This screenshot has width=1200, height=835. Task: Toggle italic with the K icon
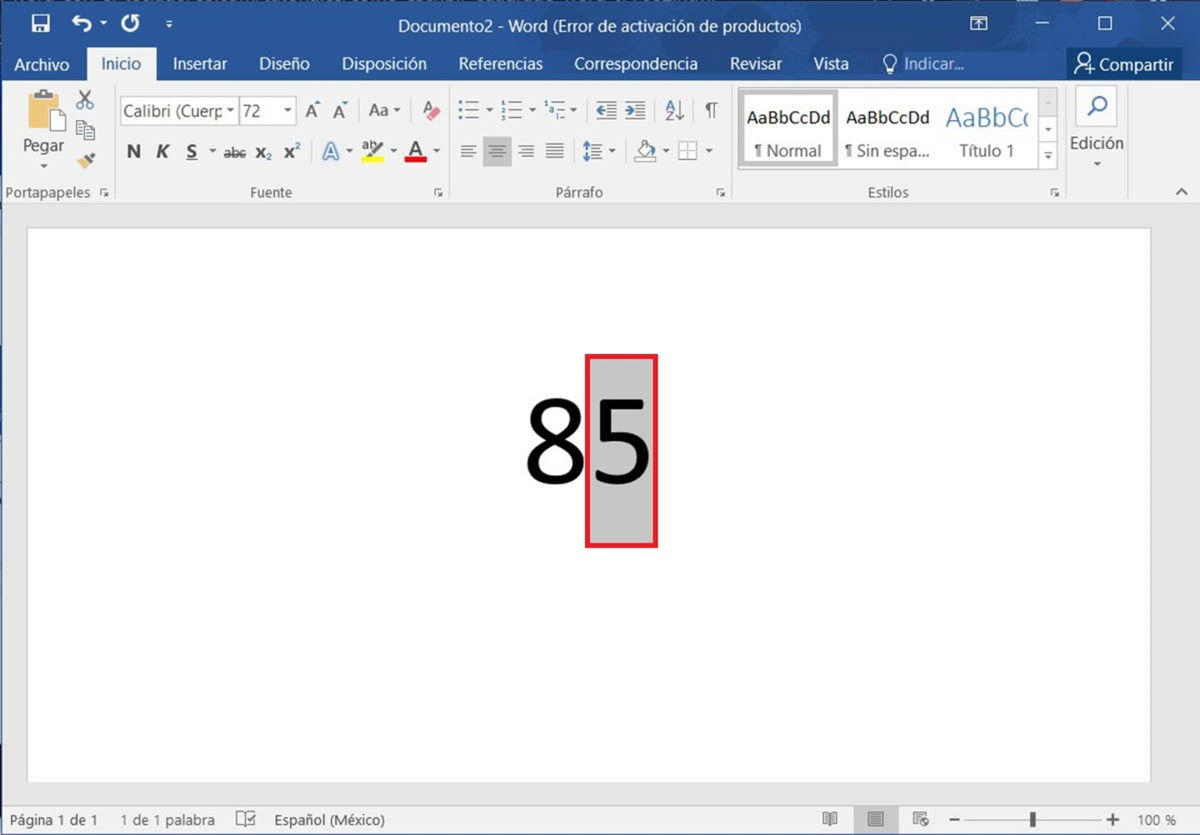point(163,151)
